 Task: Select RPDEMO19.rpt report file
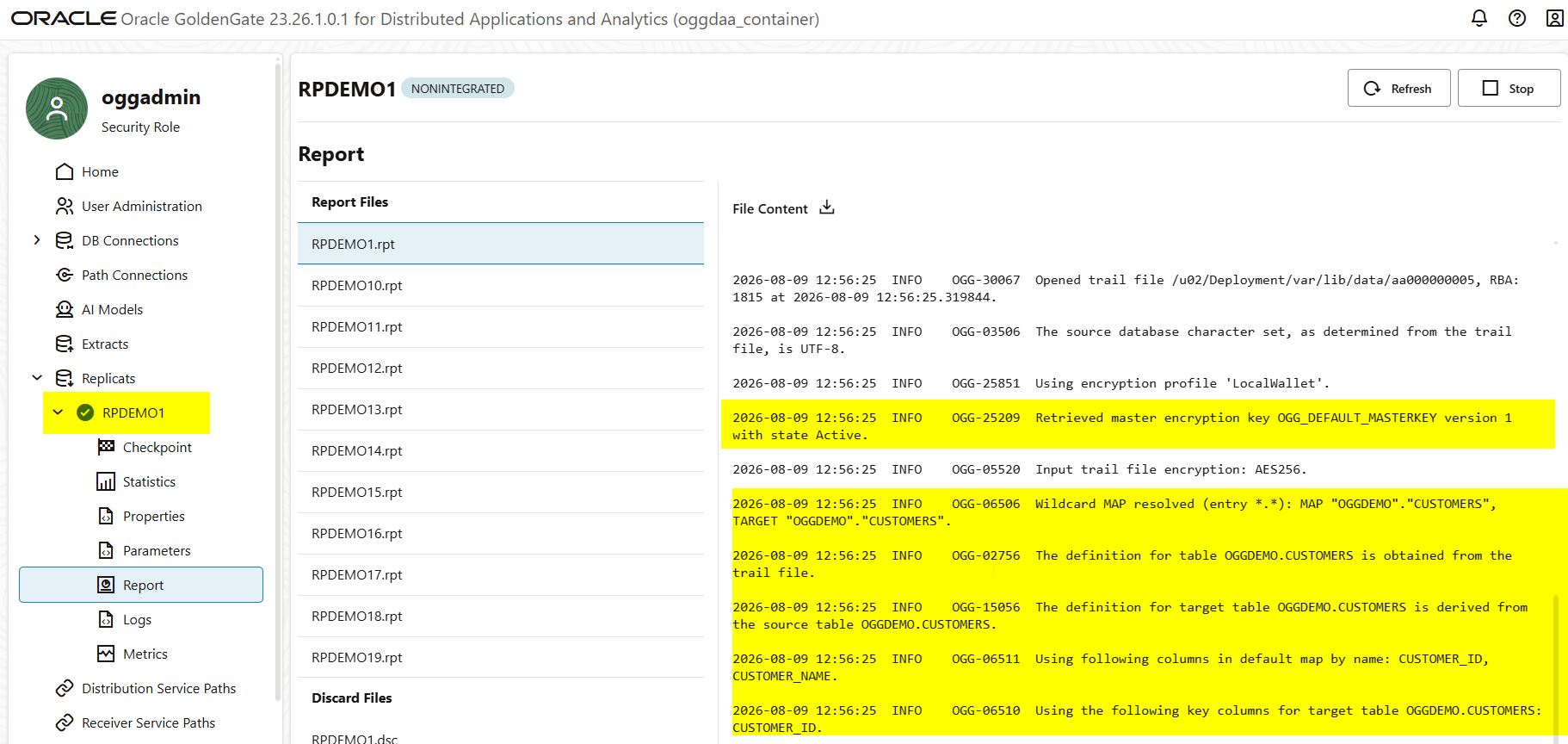(501, 657)
